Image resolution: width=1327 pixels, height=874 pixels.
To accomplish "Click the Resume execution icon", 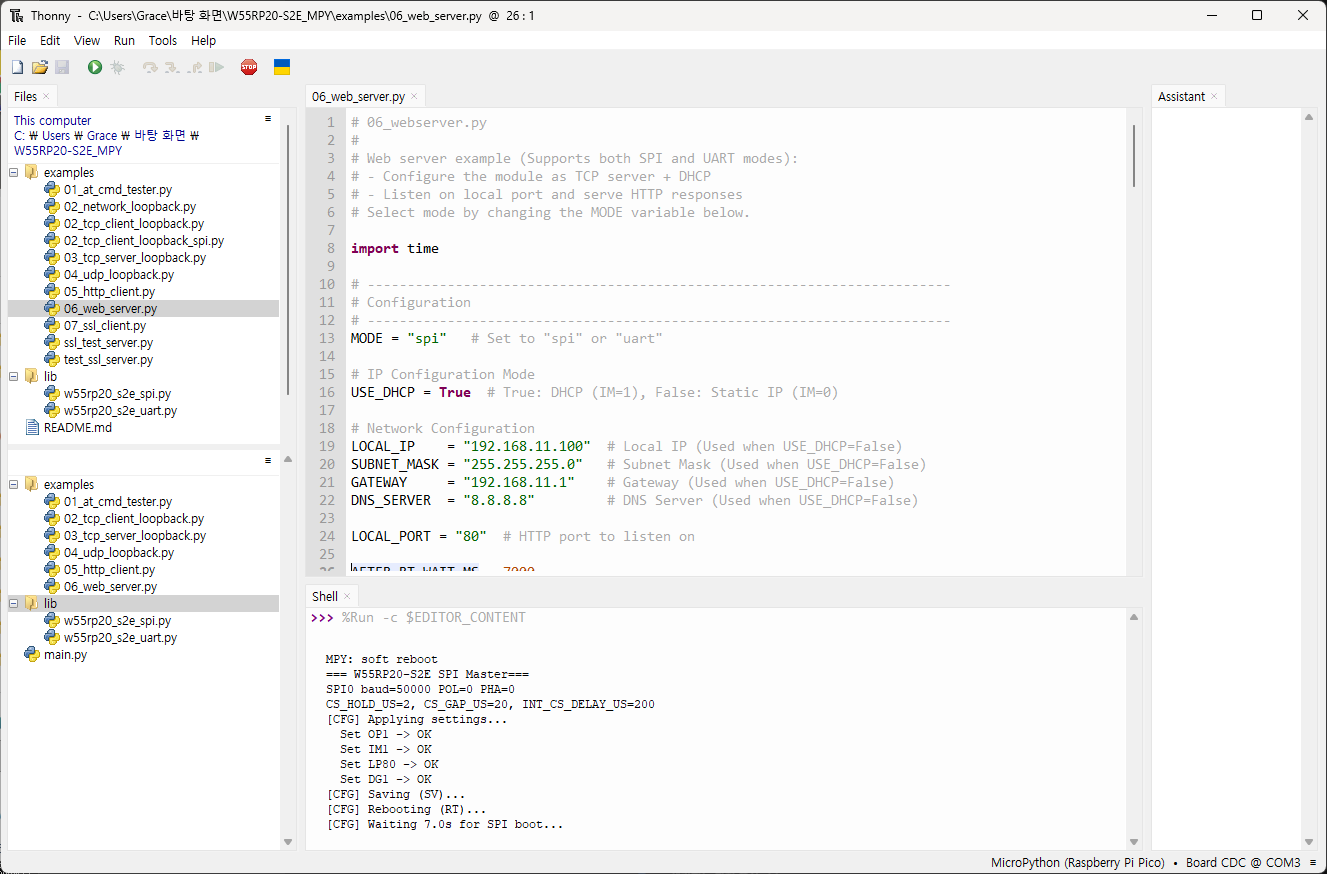I will [216, 67].
